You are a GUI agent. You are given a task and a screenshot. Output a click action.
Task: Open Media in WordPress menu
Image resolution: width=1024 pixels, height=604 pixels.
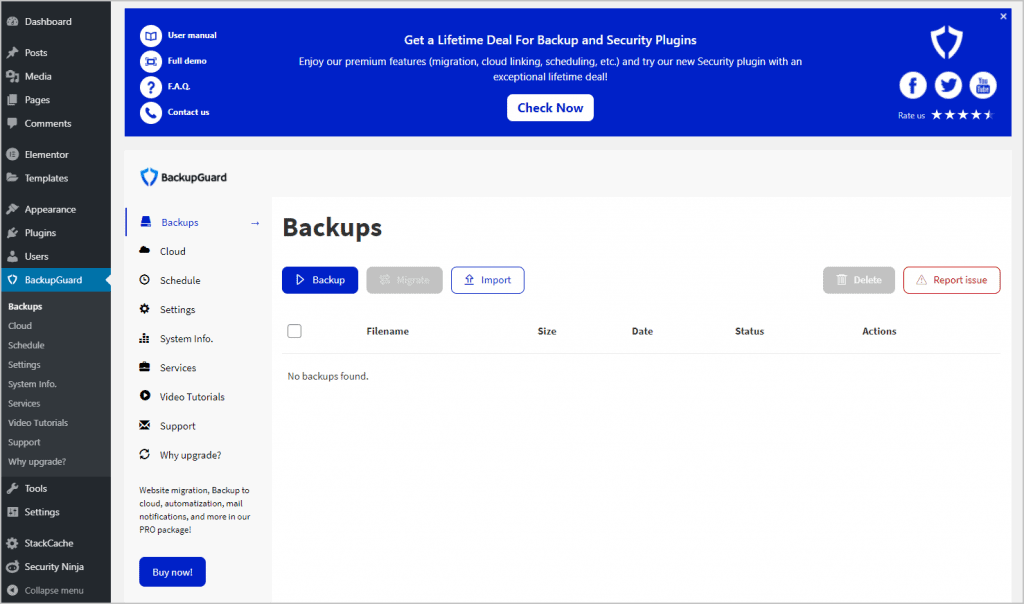[x=56, y=76]
